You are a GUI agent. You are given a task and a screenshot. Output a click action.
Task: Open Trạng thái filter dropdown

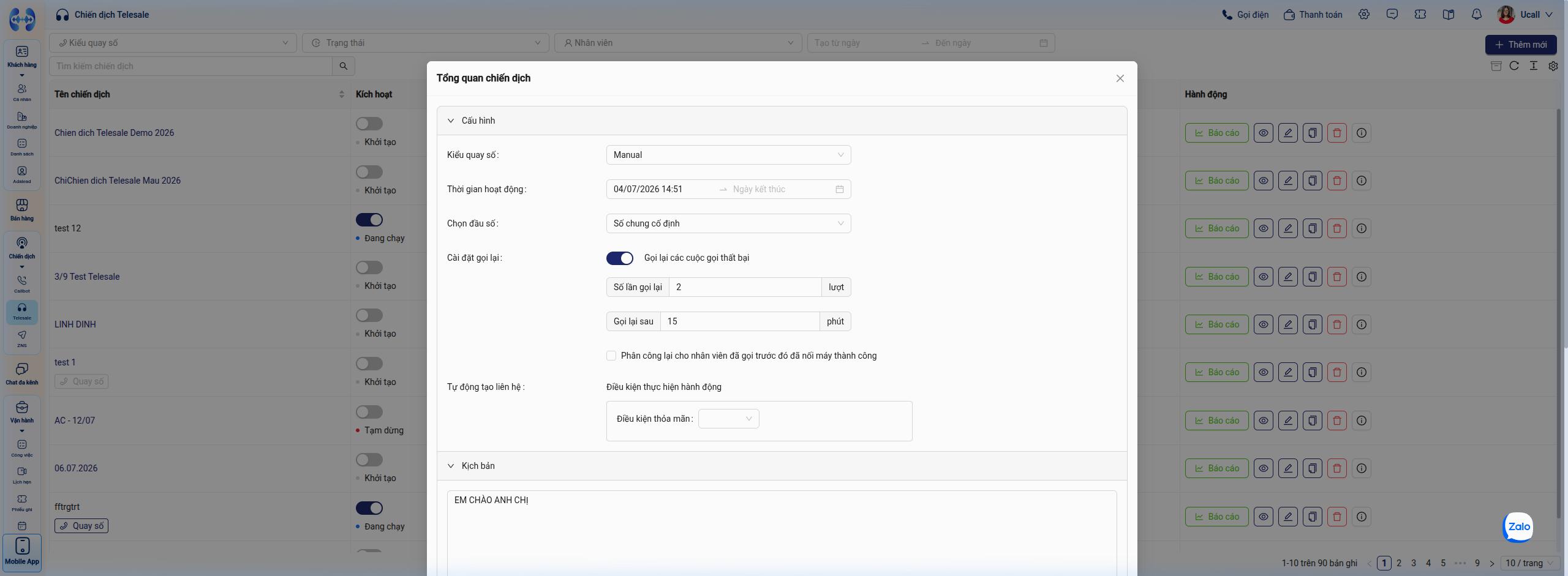426,43
